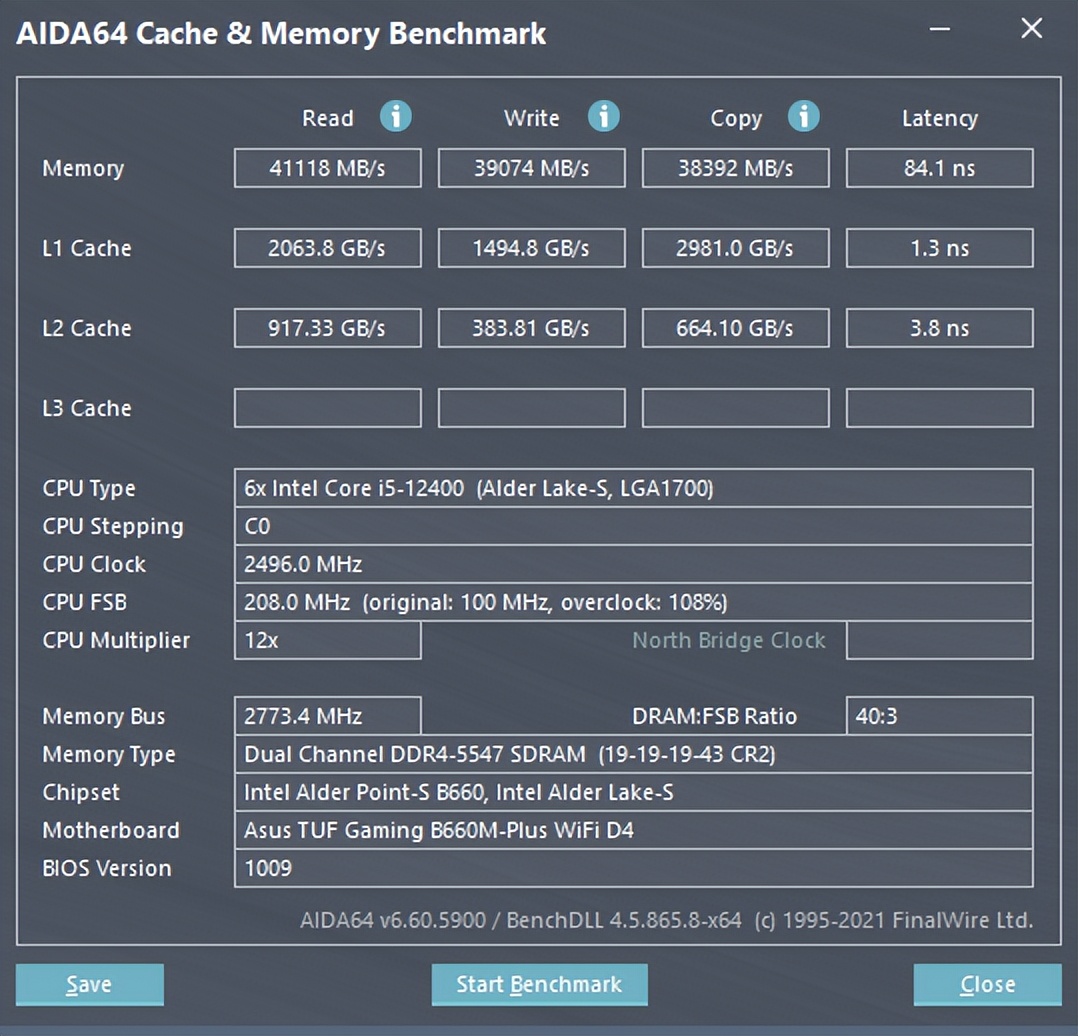
Task: Minimize the AIDA64 benchmark window
Action: coord(938,30)
